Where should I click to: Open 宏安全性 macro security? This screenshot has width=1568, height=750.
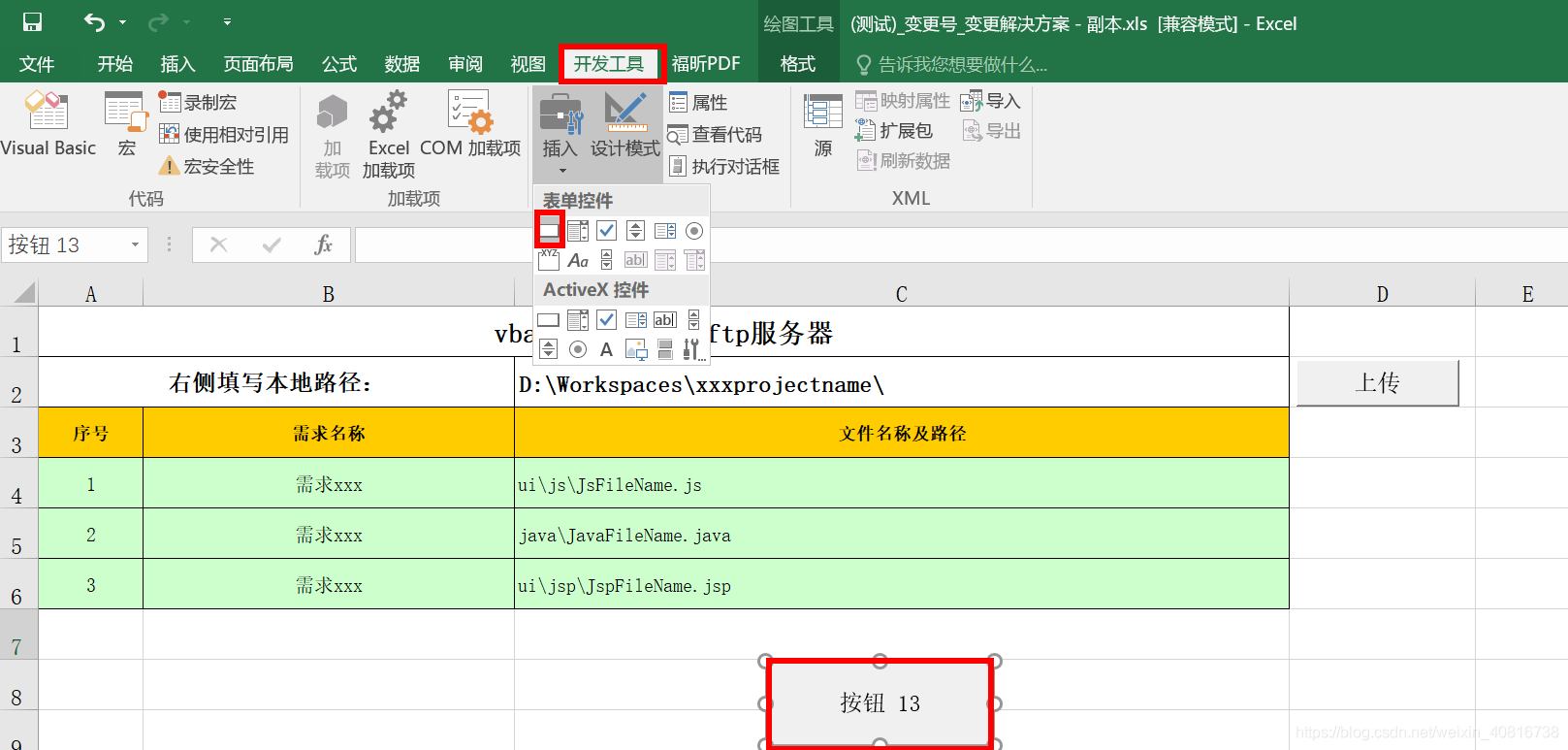pyautogui.click(x=207, y=166)
